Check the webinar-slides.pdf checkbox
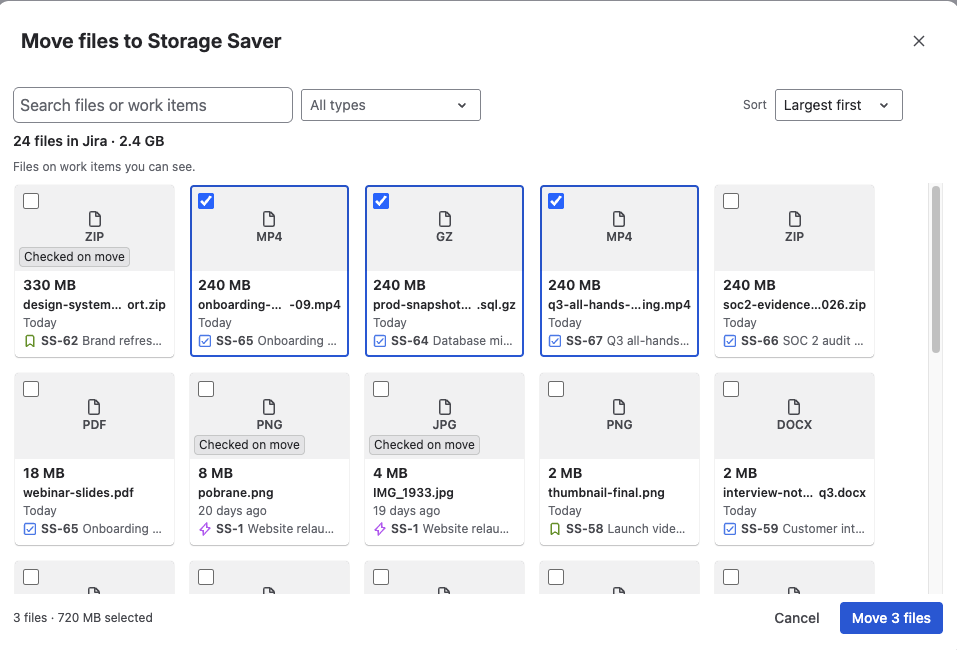Image resolution: width=957 pixels, height=650 pixels. tap(31, 389)
